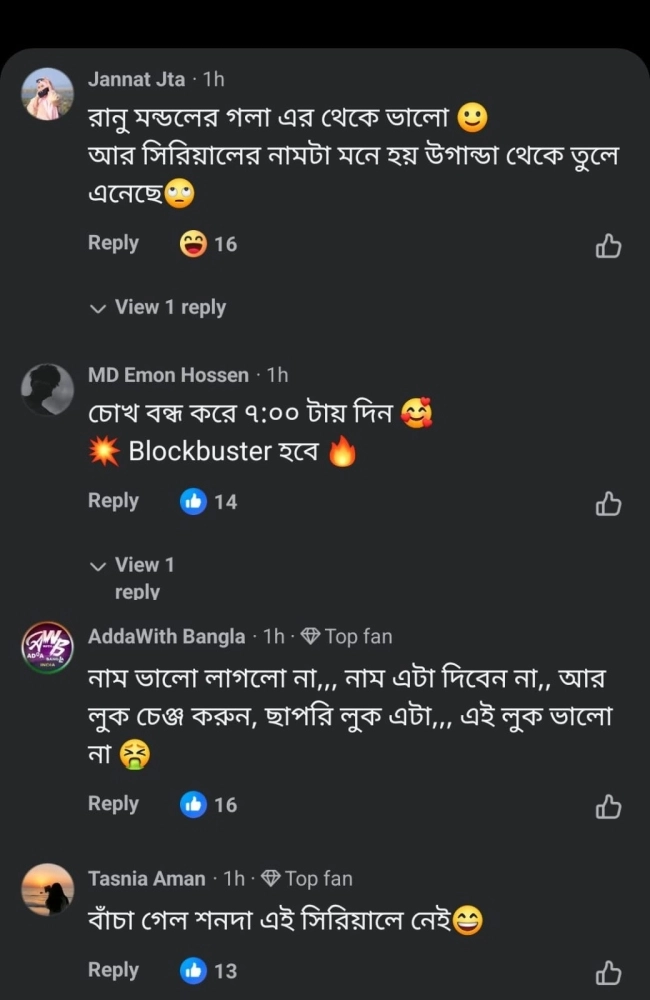This screenshot has height=1000, width=650.
Task: Reply to Tasnia Aman's comment
Action: pos(113,970)
